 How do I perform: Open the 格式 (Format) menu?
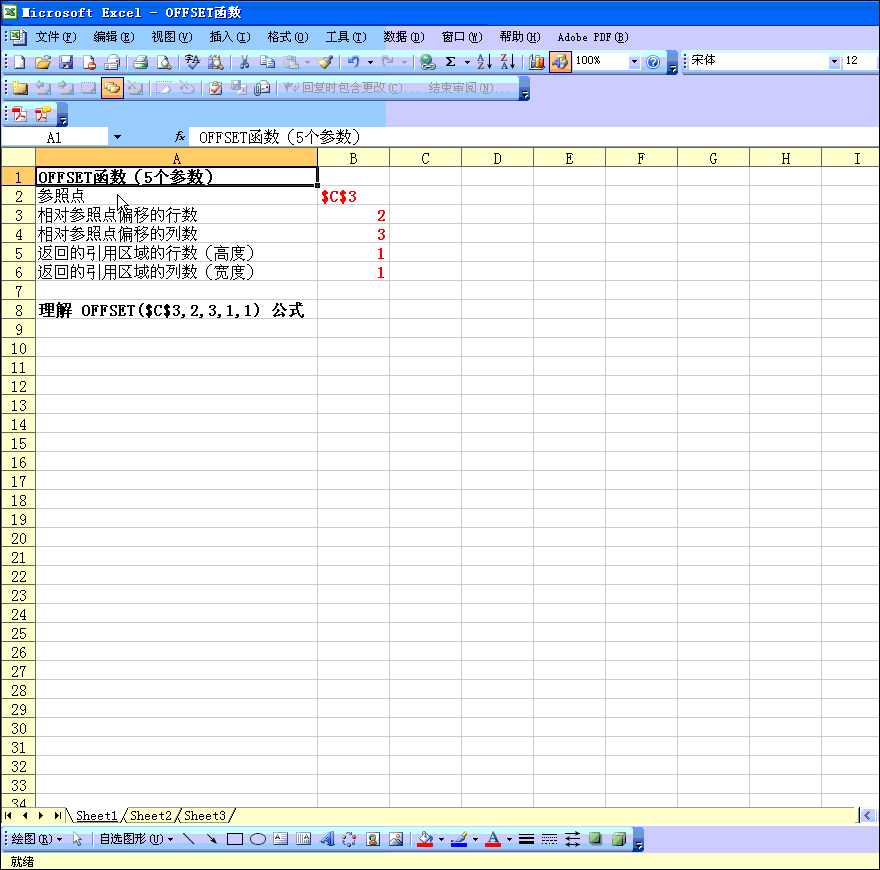pos(286,37)
